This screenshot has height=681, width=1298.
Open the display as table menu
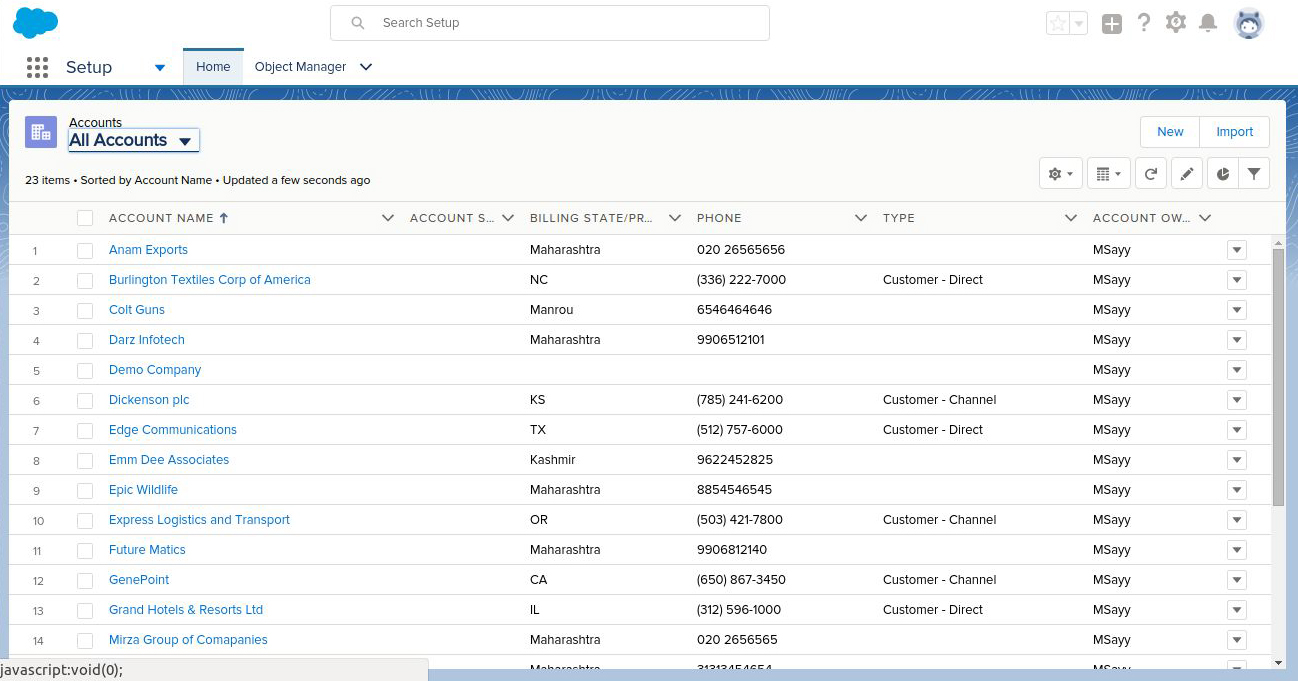tap(1108, 174)
